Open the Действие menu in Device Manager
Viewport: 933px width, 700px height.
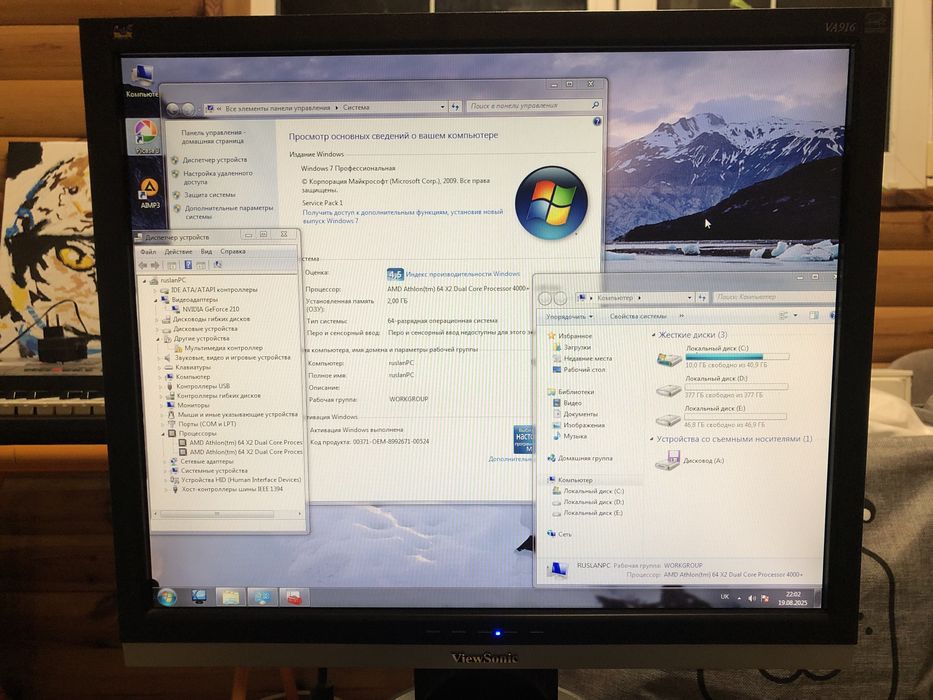[x=178, y=252]
